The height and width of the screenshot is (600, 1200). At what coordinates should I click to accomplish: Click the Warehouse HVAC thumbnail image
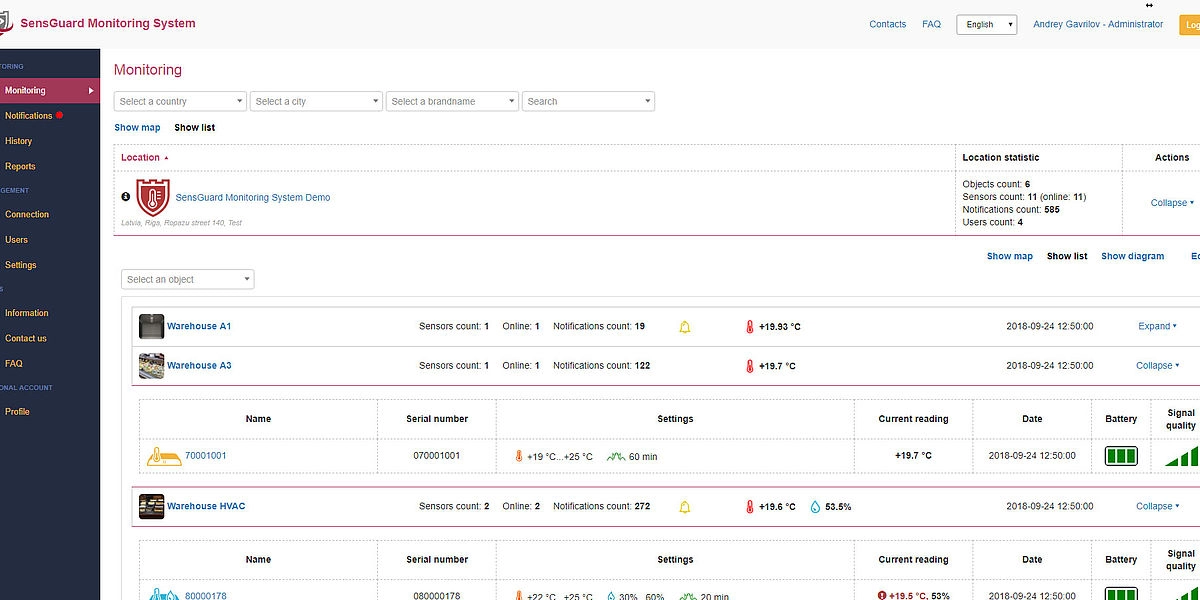[x=151, y=506]
